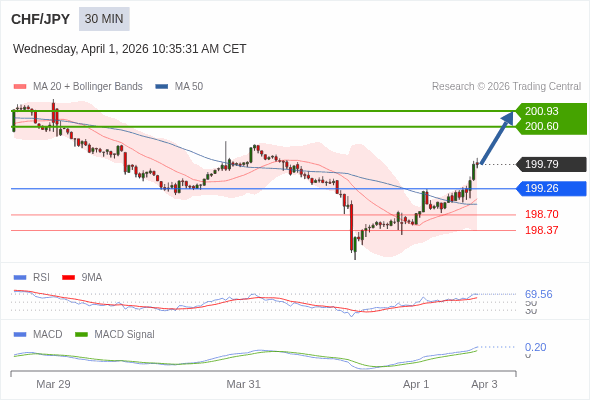The height and width of the screenshot is (400, 590).
Task: Click the 199.26 blue pivot price tag
Action: [552, 189]
